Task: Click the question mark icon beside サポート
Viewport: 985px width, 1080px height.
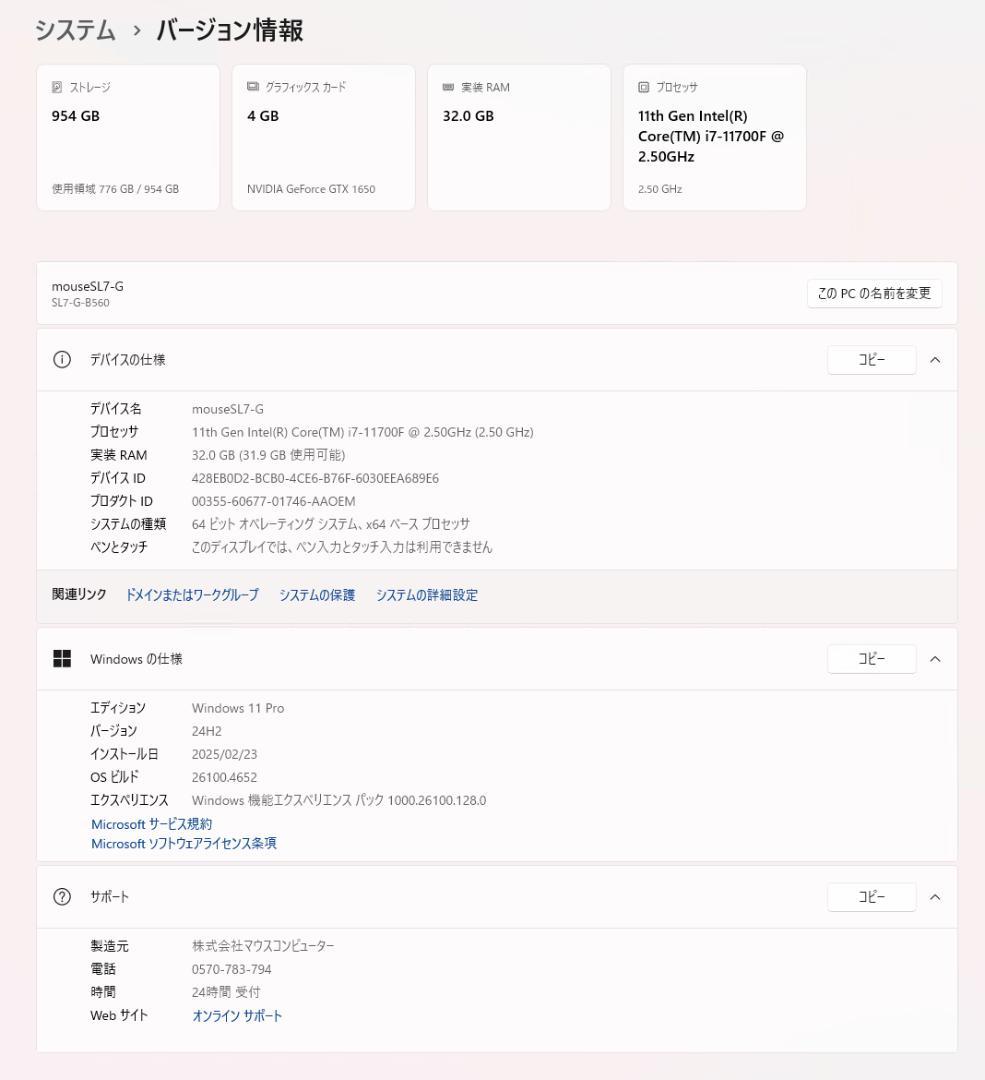Action: tap(64, 897)
